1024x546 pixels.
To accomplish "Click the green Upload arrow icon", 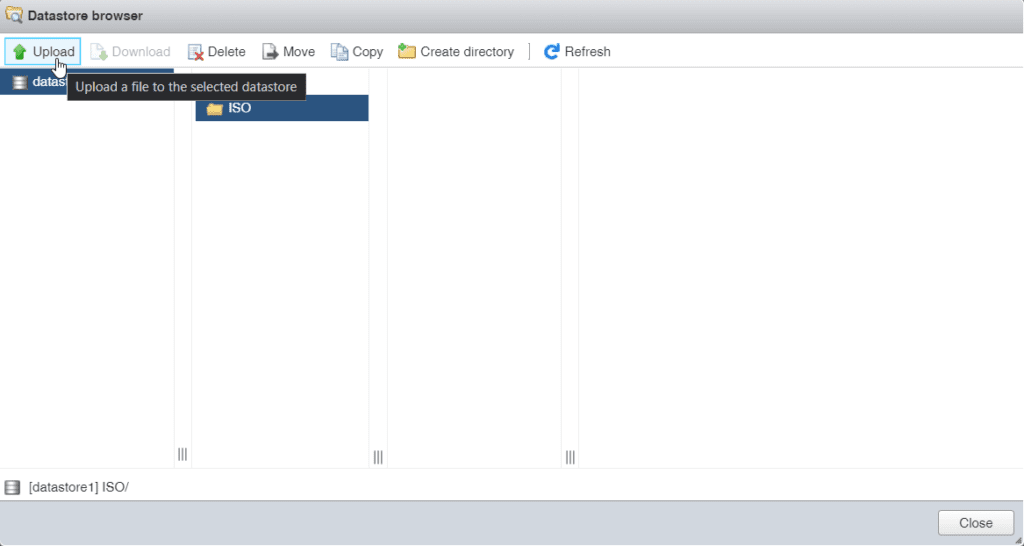I will [x=19, y=52].
